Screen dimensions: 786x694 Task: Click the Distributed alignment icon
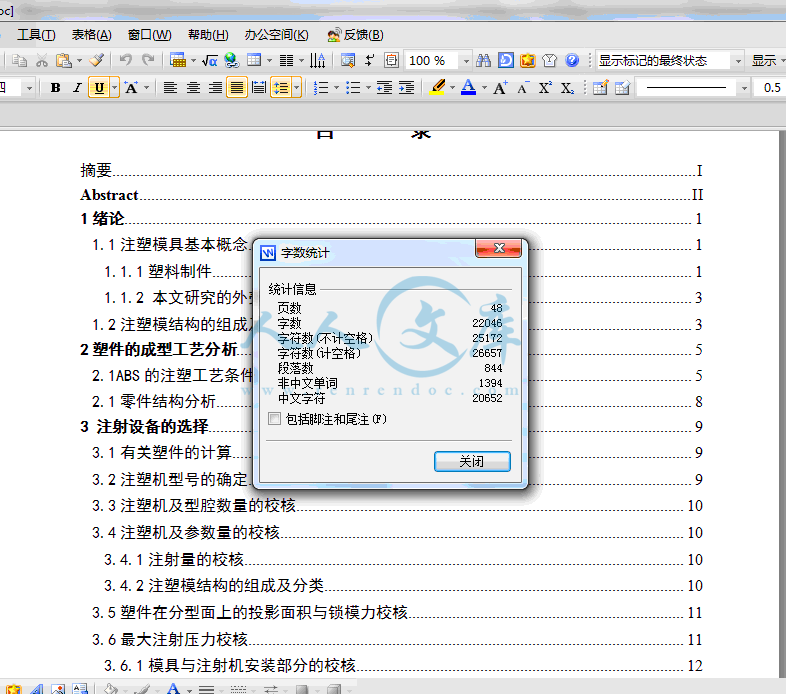coord(259,88)
